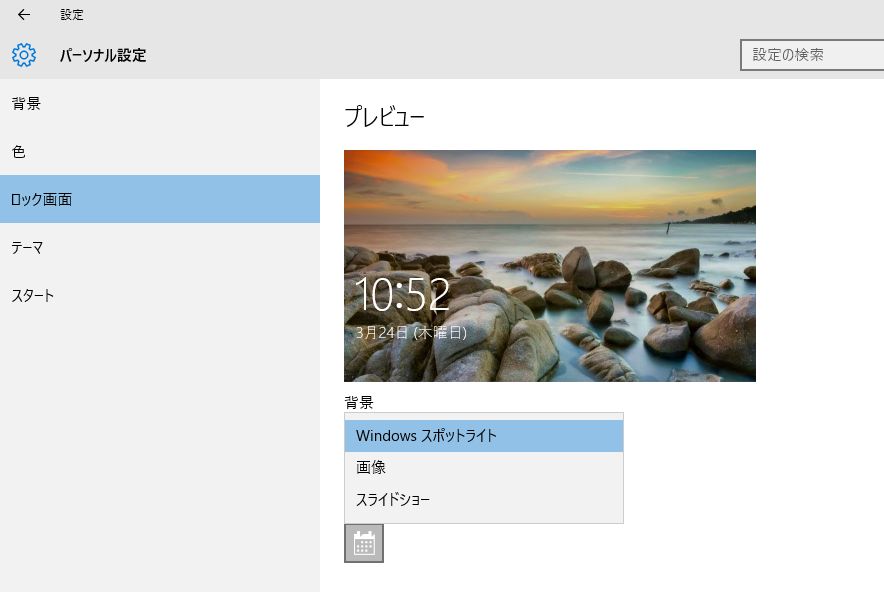Choose Windows スポットライト in the dropdown list
The image size is (884, 592).
click(x=484, y=436)
